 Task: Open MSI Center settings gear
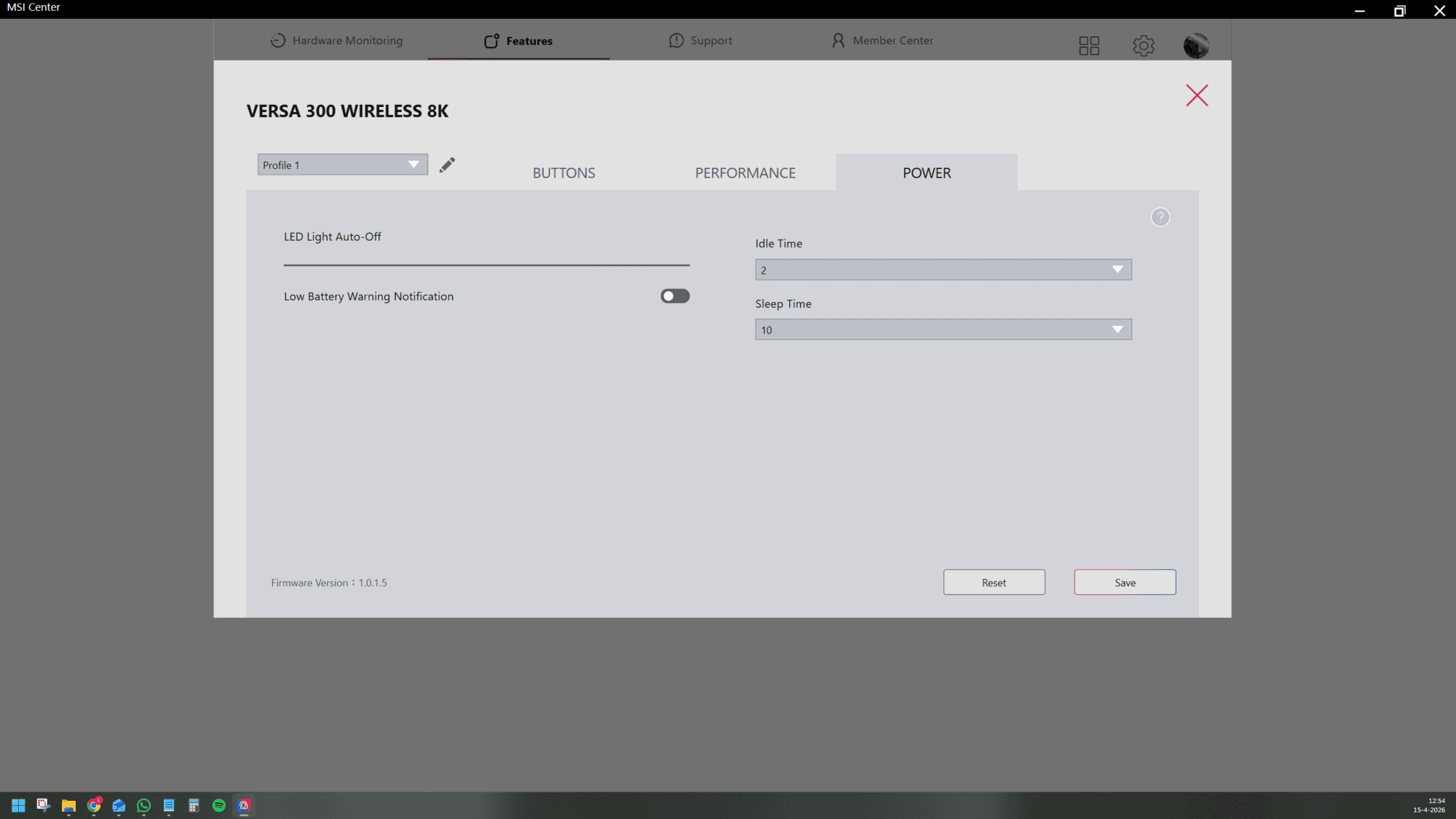click(1143, 46)
